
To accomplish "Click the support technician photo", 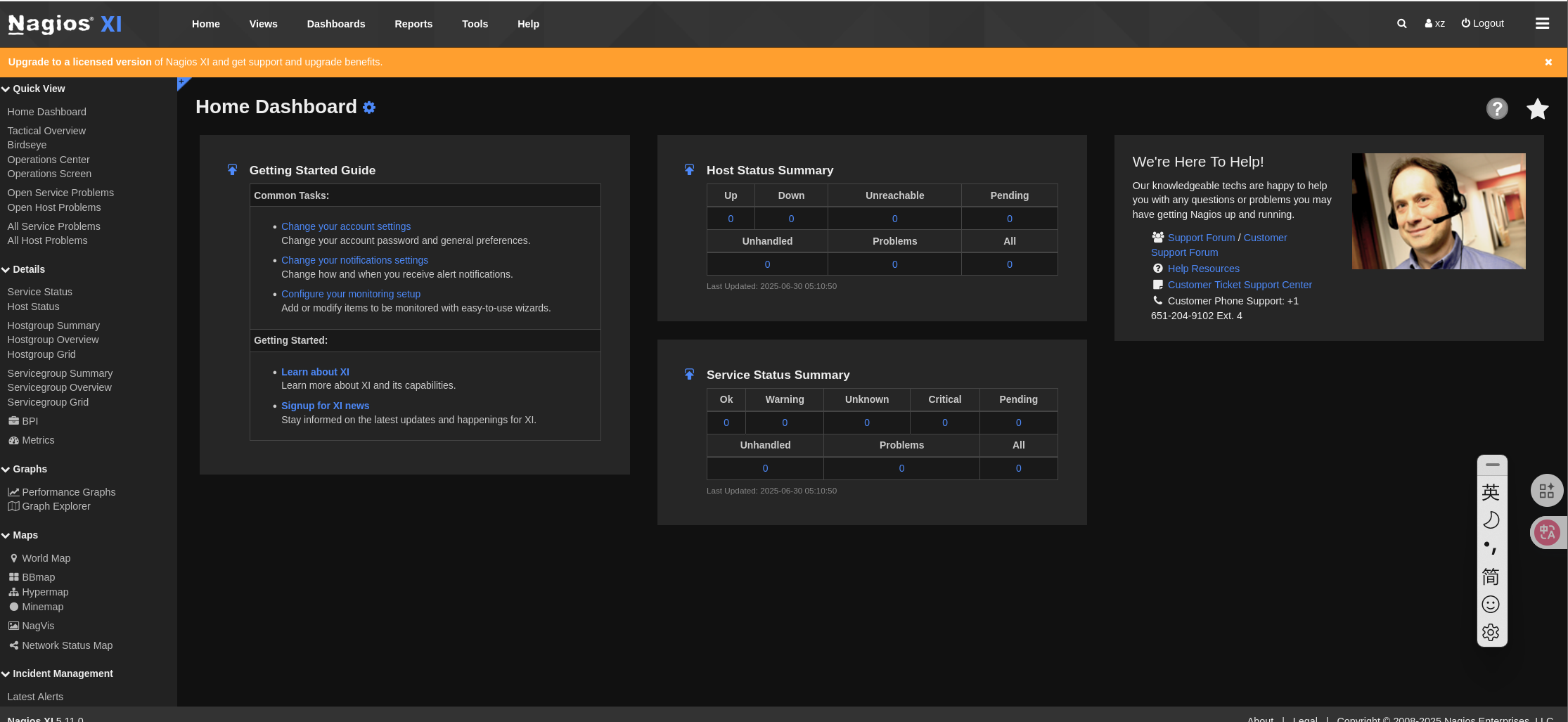I will click(1439, 211).
